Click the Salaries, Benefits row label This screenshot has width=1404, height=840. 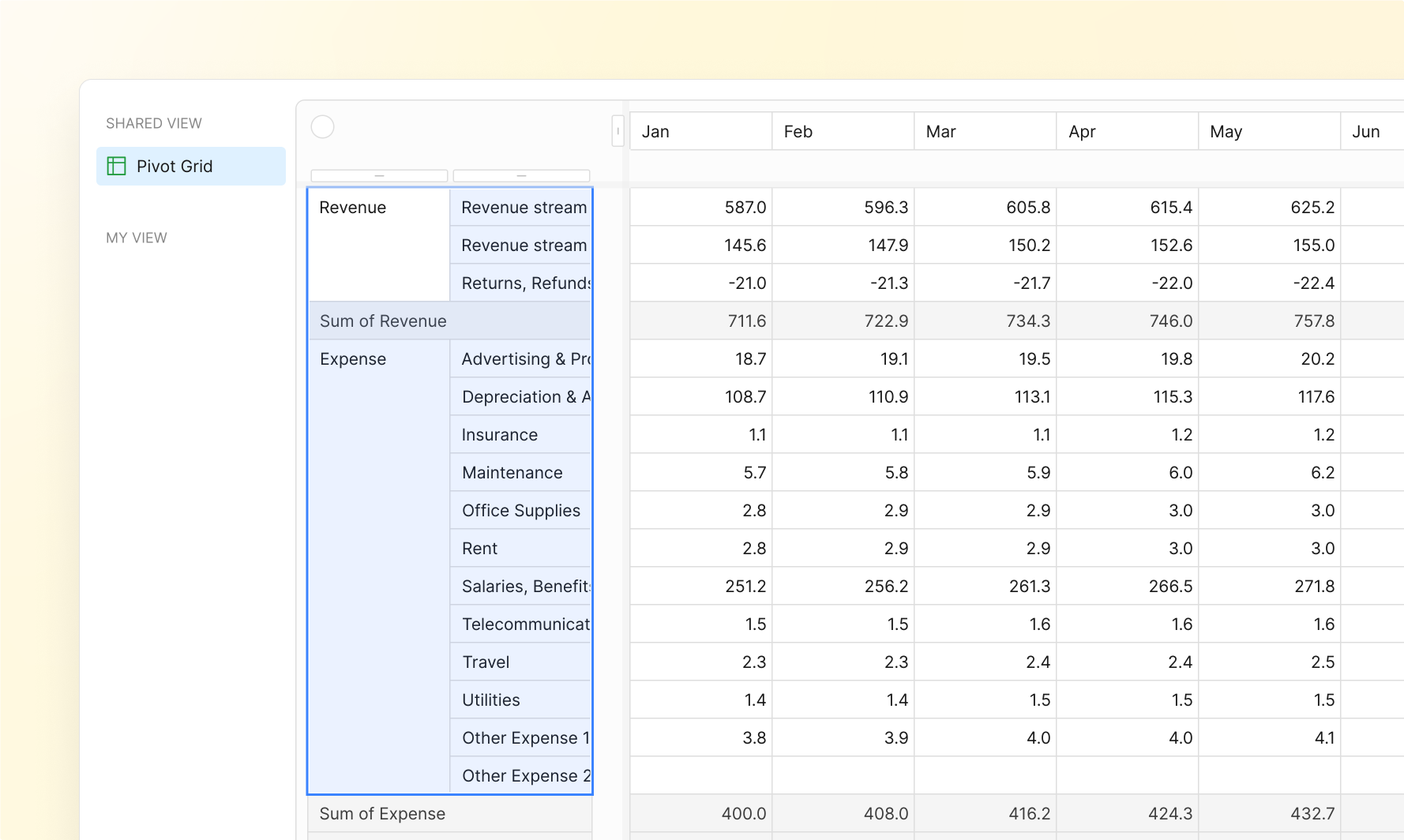(x=521, y=586)
